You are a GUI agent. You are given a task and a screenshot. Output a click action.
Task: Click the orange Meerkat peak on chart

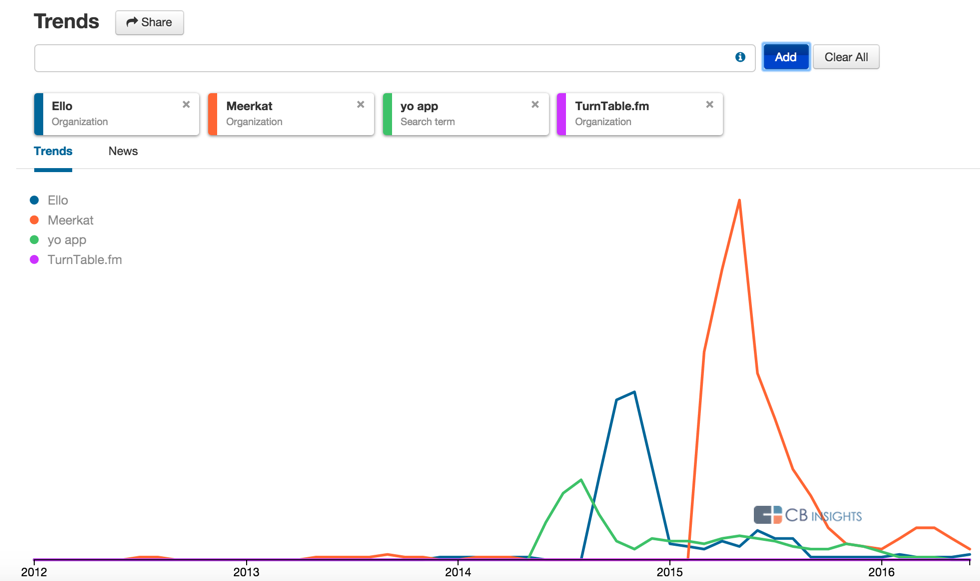pyautogui.click(x=739, y=201)
